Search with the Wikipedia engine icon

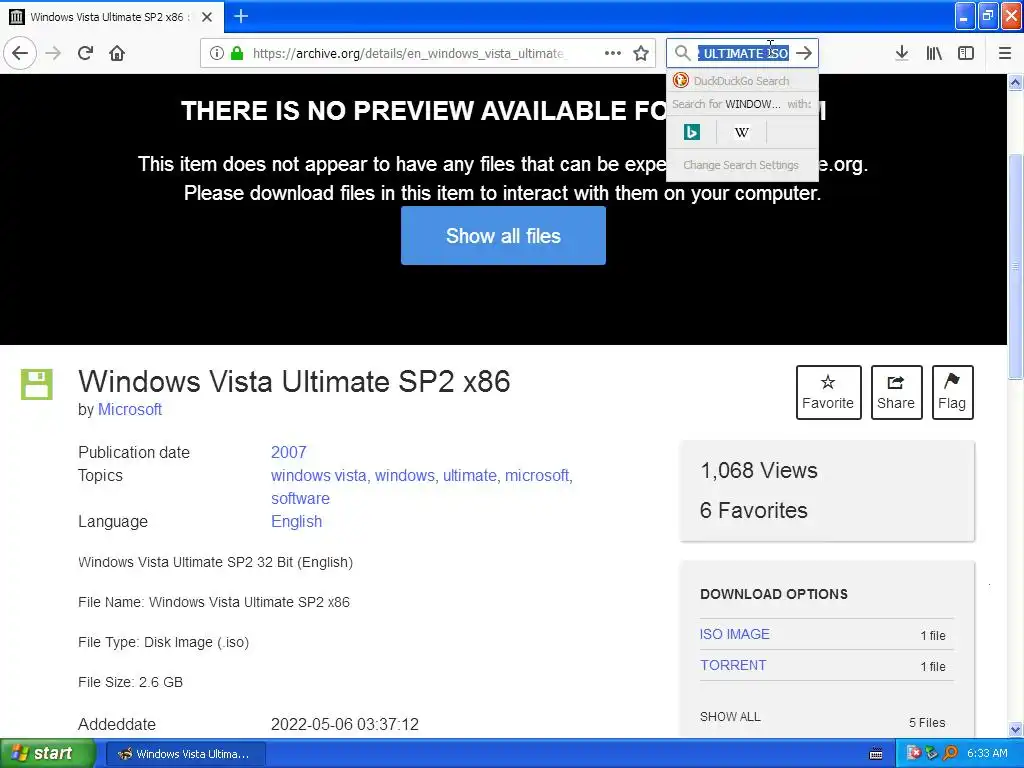pyautogui.click(x=742, y=133)
